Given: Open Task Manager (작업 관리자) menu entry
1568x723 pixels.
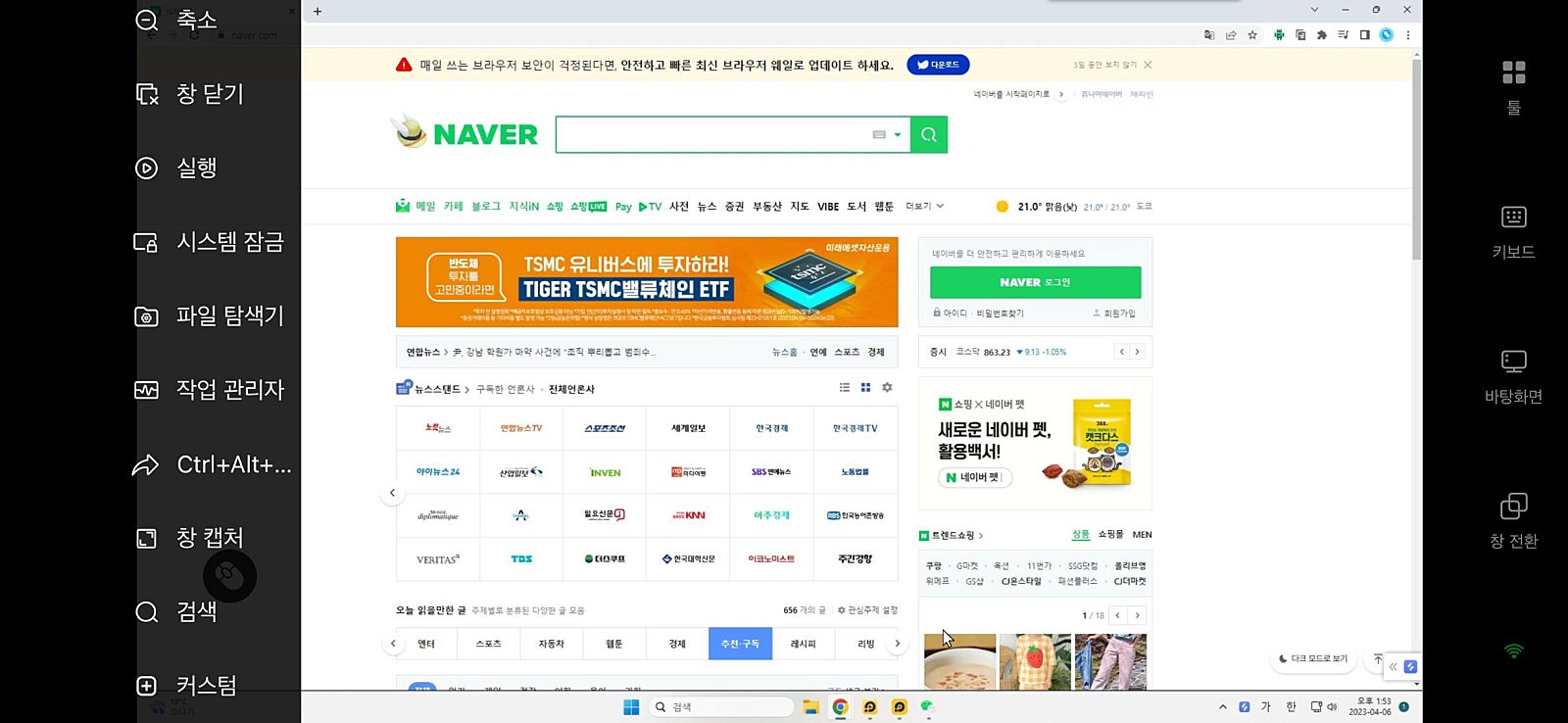Looking at the screenshot, I should [210, 390].
